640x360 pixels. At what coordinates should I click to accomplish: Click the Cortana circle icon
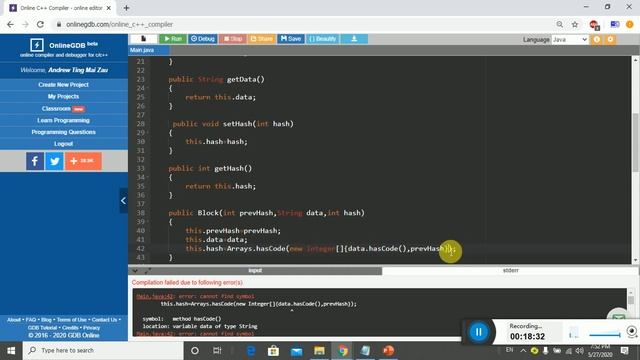pos(195,351)
